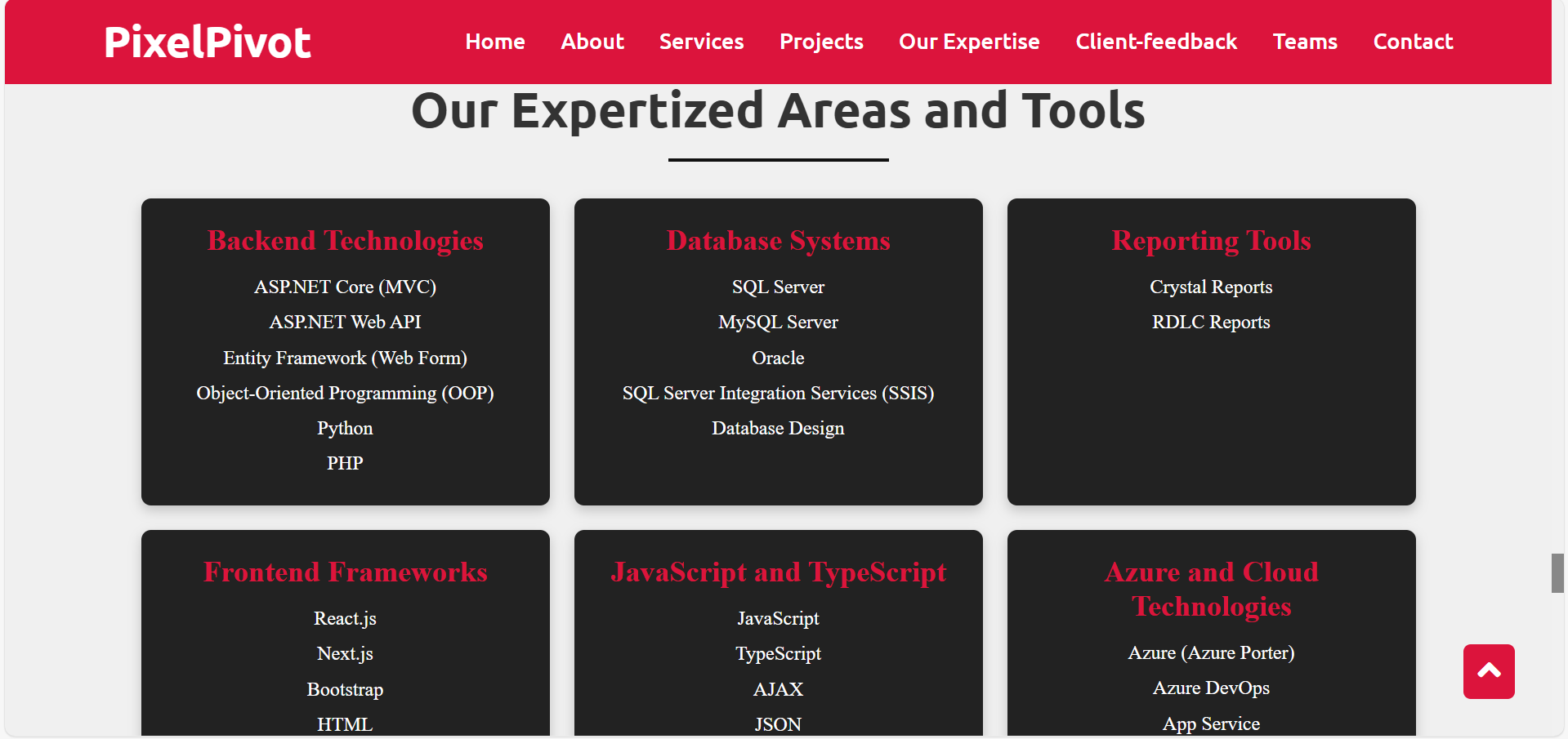Click Azure and Cloud Technologies heading
This screenshot has height=739, width=1568.
(1211, 589)
